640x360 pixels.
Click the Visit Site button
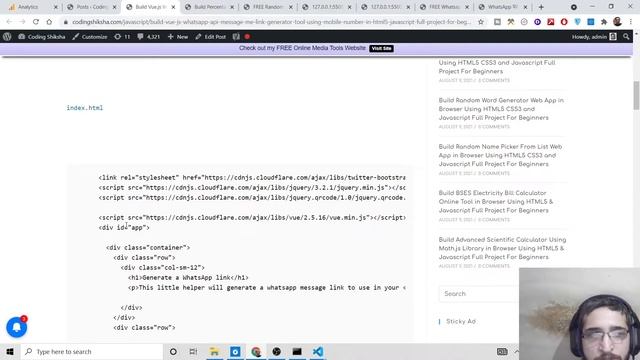pos(381,48)
